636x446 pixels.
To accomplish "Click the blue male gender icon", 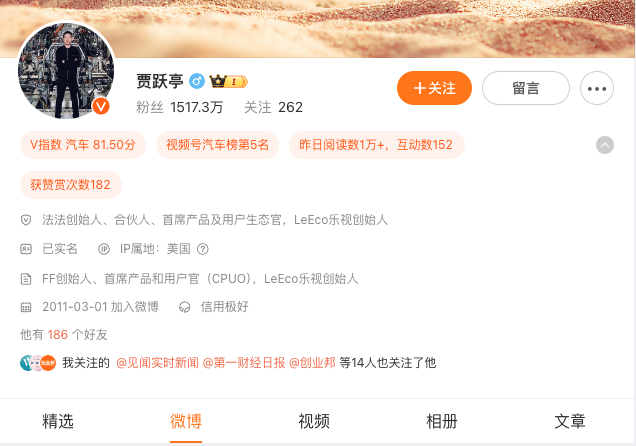I will [197, 81].
